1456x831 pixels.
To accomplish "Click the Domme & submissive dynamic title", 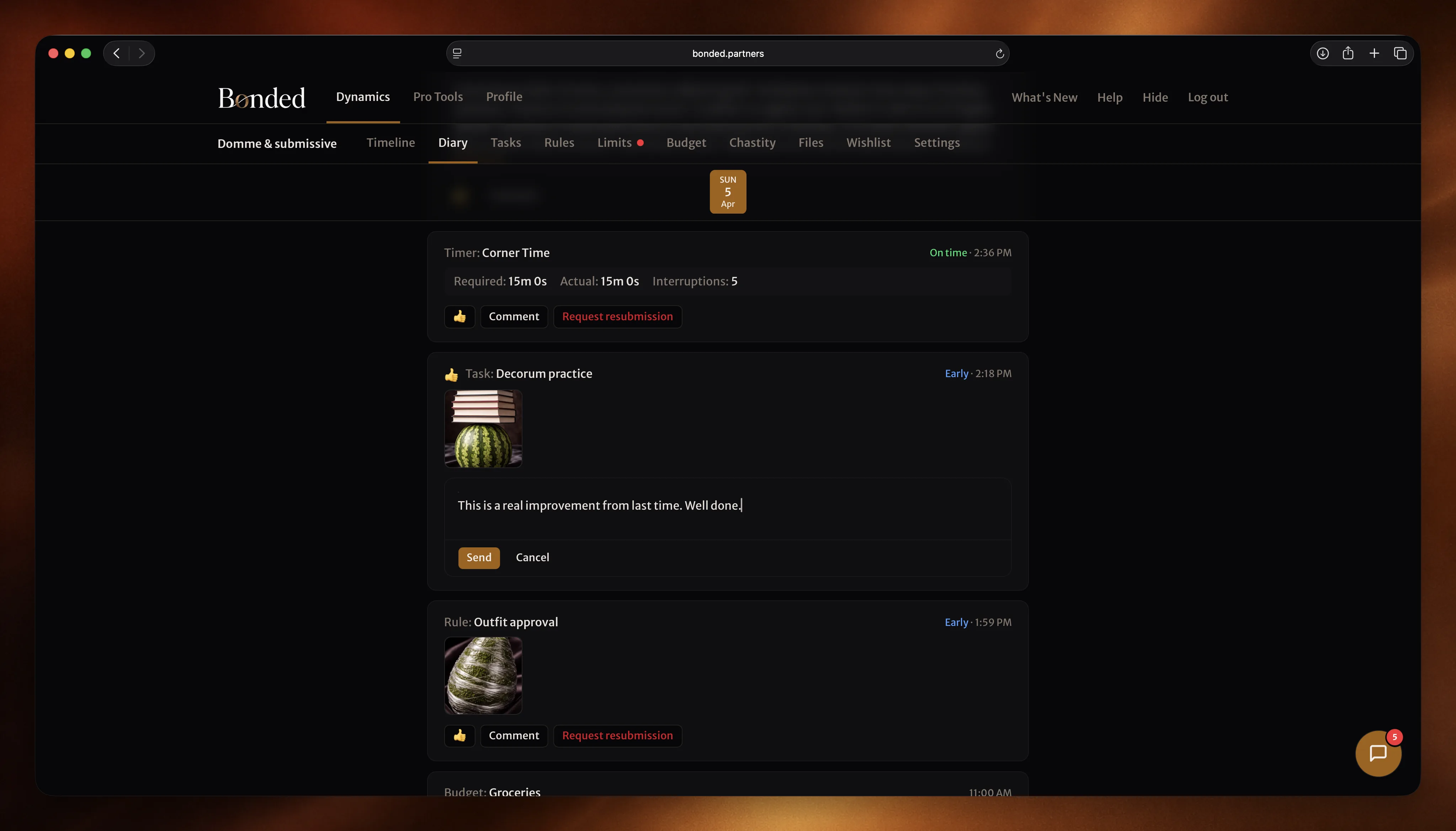I will pyautogui.click(x=277, y=143).
